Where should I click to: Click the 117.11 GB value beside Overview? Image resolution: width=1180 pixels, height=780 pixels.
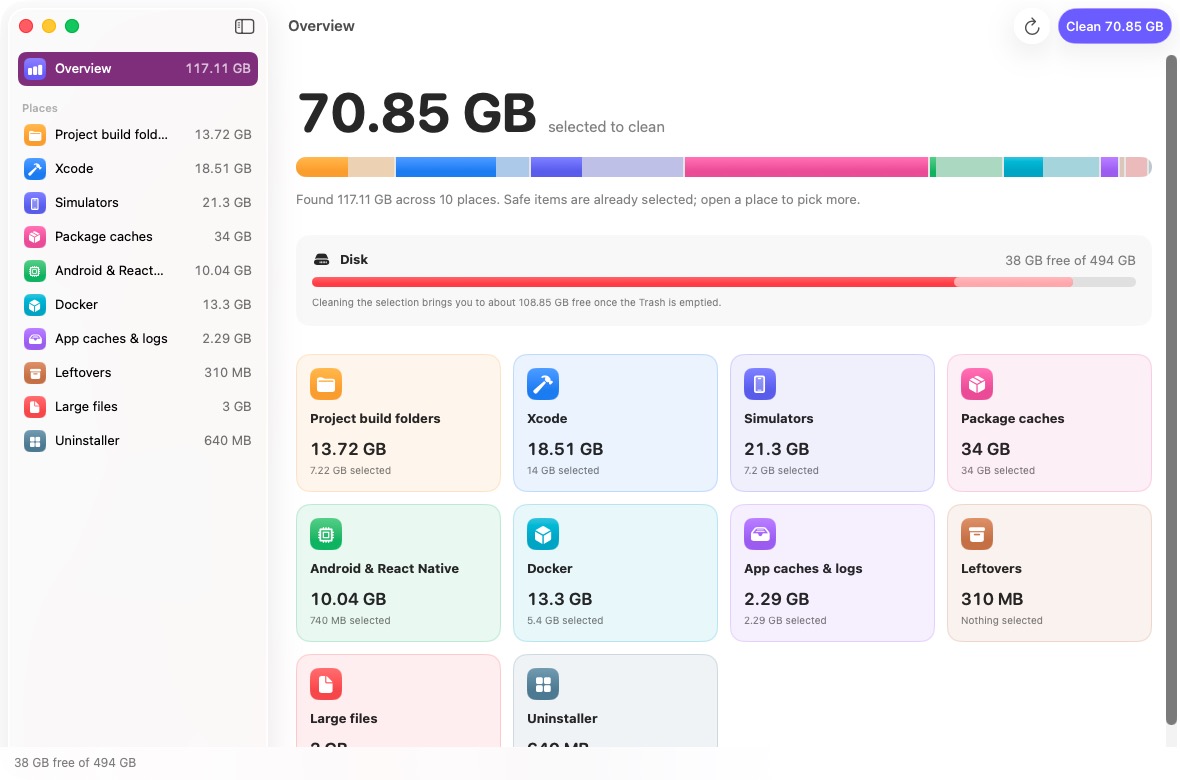pos(218,69)
